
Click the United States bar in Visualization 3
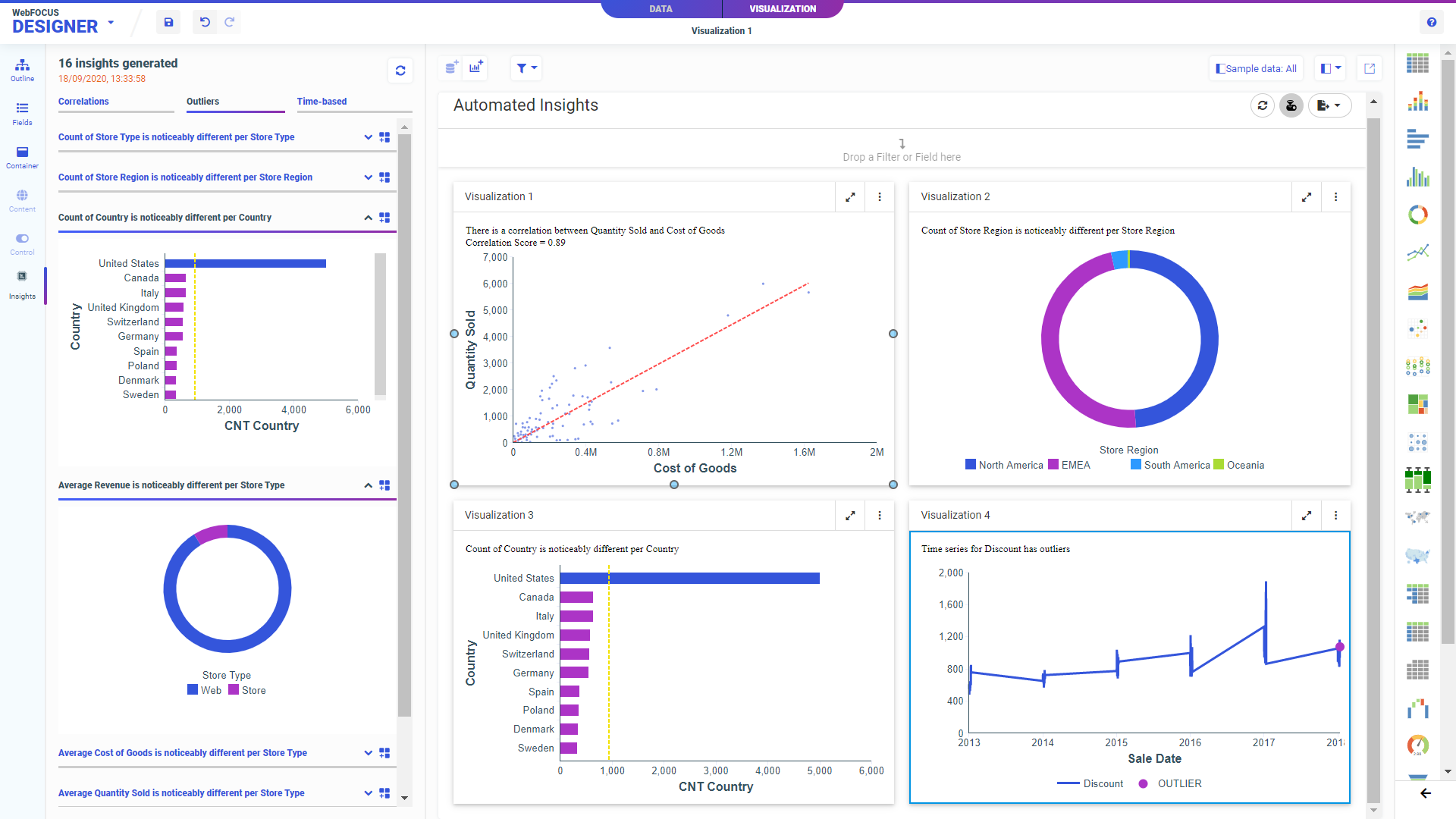(x=689, y=579)
